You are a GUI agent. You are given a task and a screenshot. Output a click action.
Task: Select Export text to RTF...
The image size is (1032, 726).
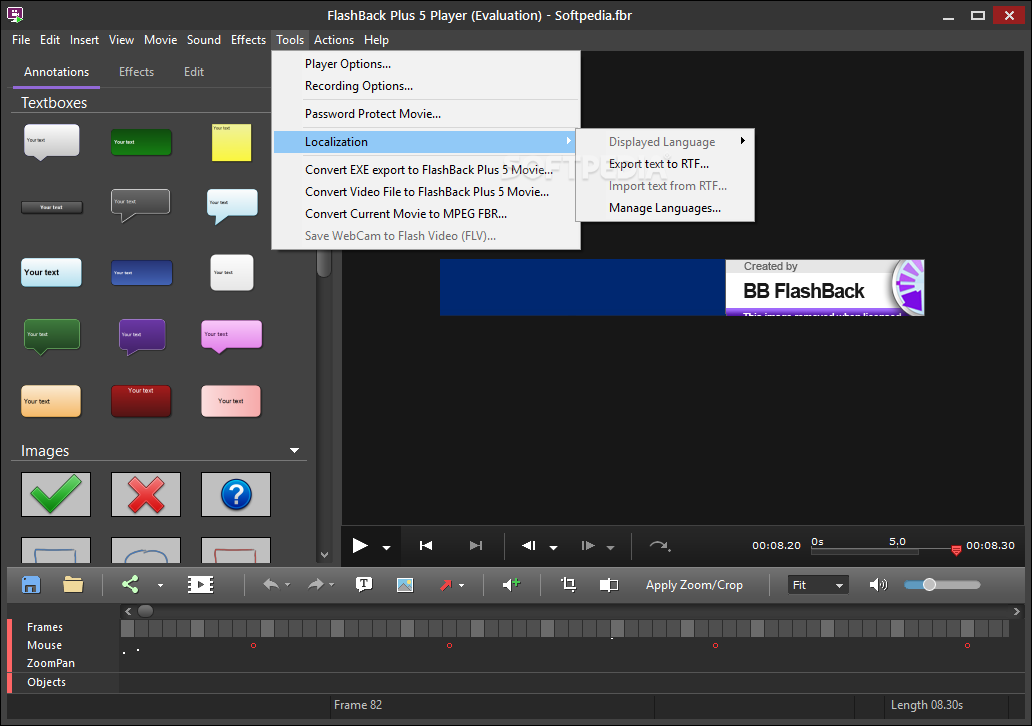665,164
